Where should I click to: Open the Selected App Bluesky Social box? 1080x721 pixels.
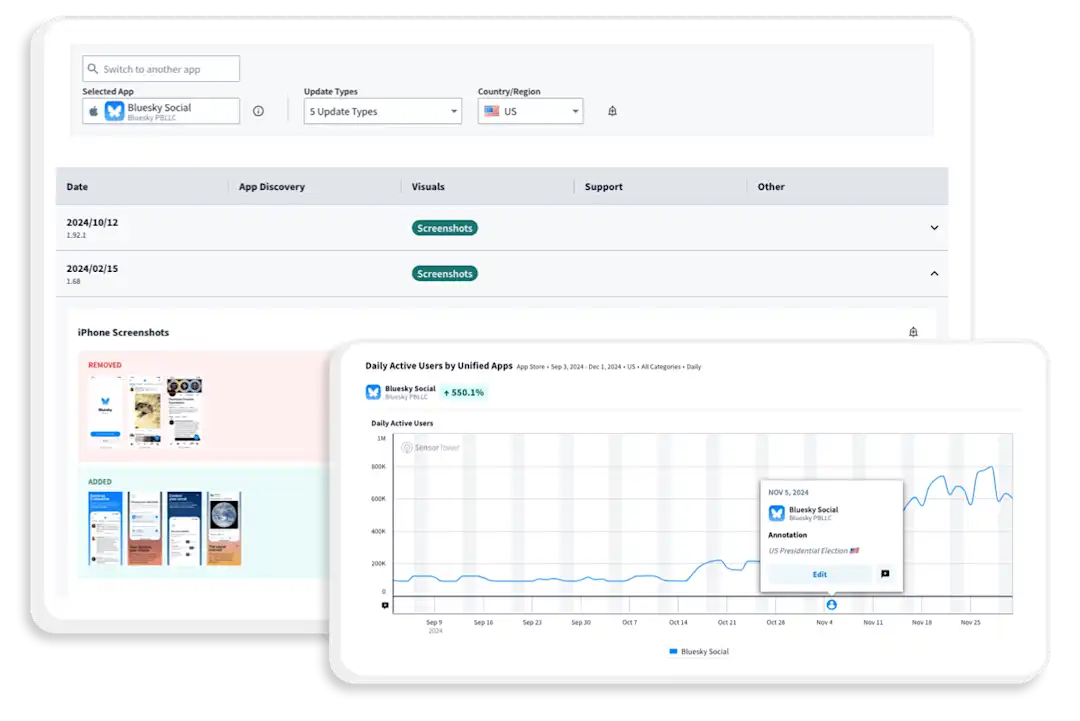tap(161, 111)
